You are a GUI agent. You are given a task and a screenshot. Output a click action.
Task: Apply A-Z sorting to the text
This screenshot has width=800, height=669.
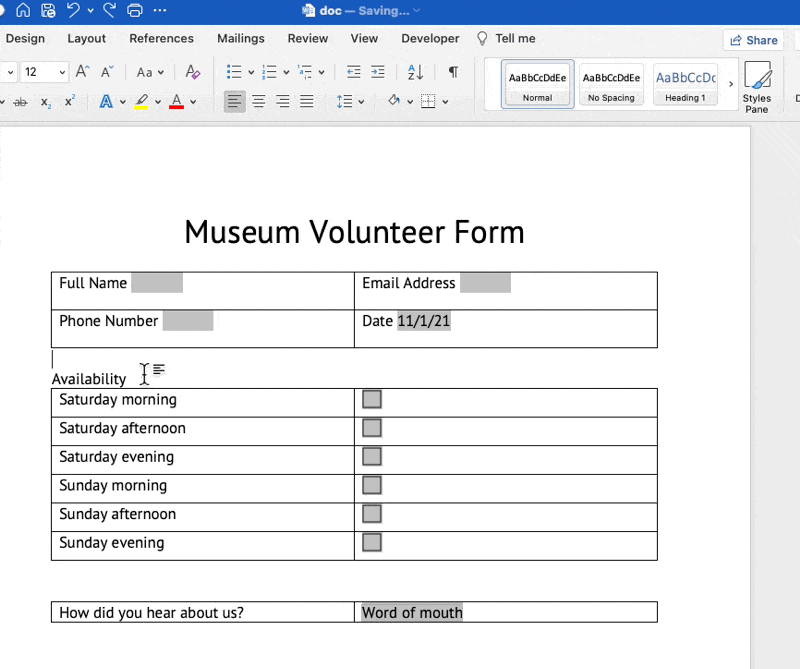[415, 71]
